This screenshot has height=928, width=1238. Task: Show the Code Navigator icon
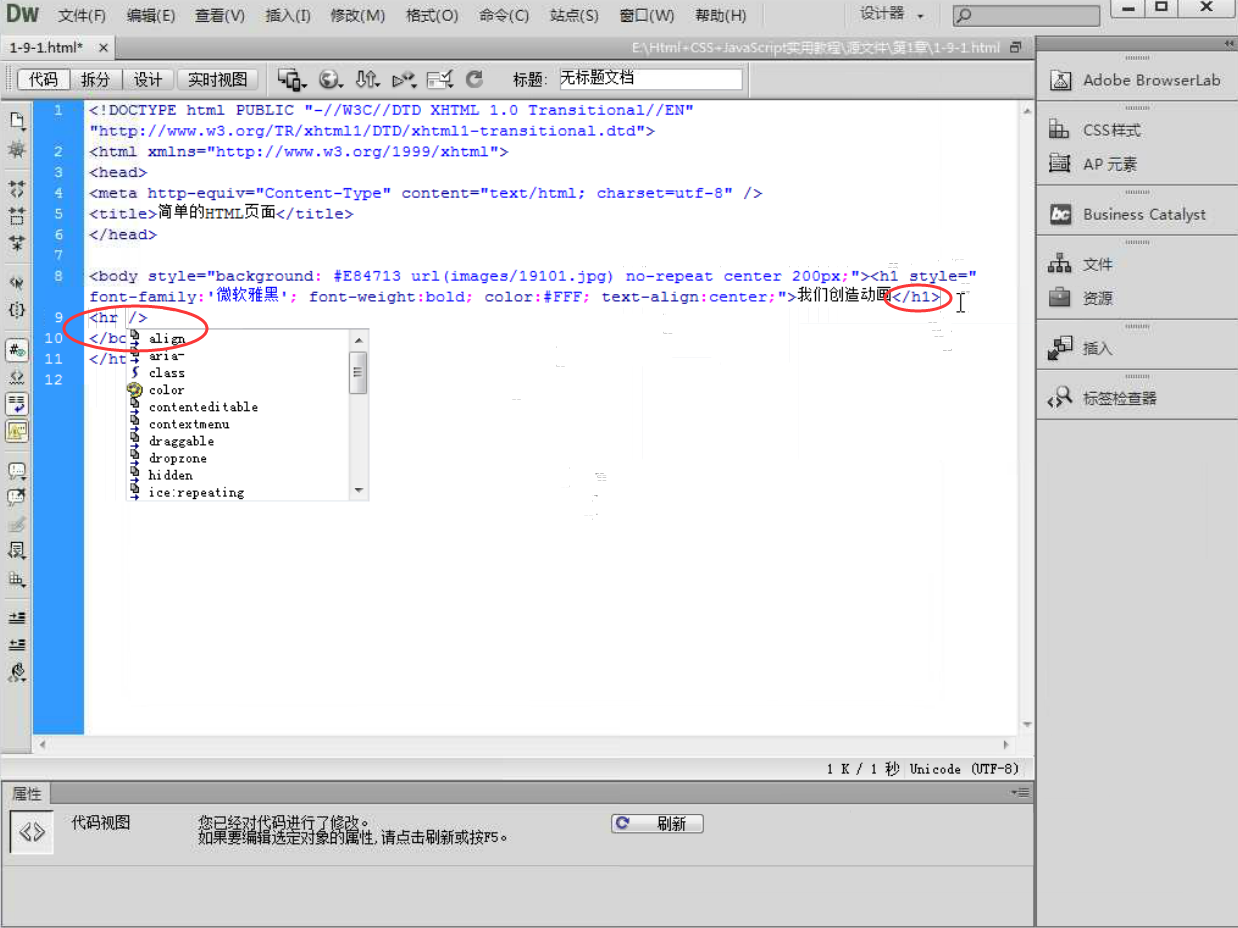[x=17, y=149]
